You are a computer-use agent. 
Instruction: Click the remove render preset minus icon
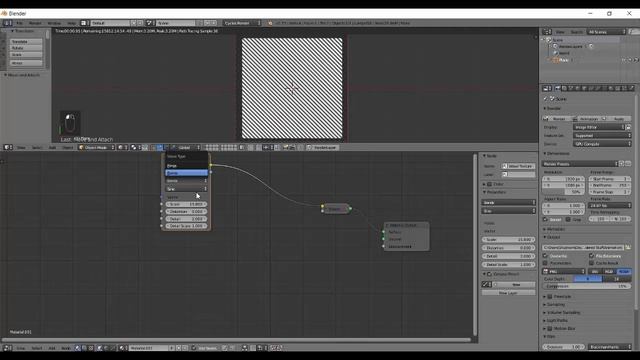coord(628,164)
